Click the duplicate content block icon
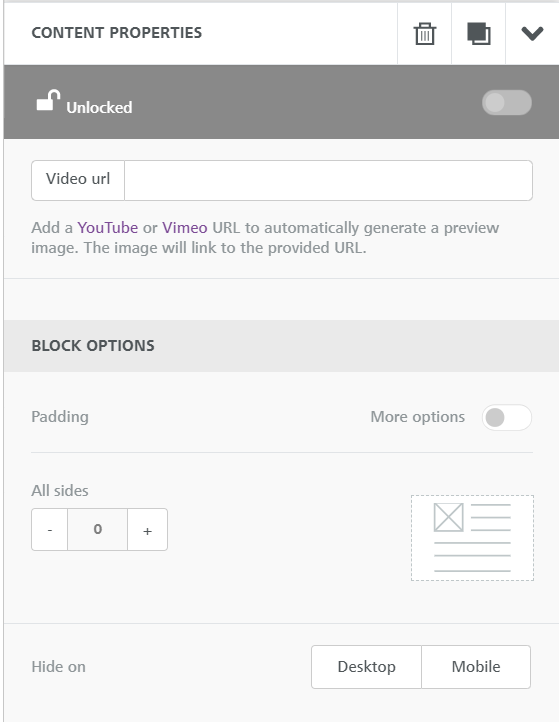The image size is (559, 722). coord(478,34)
